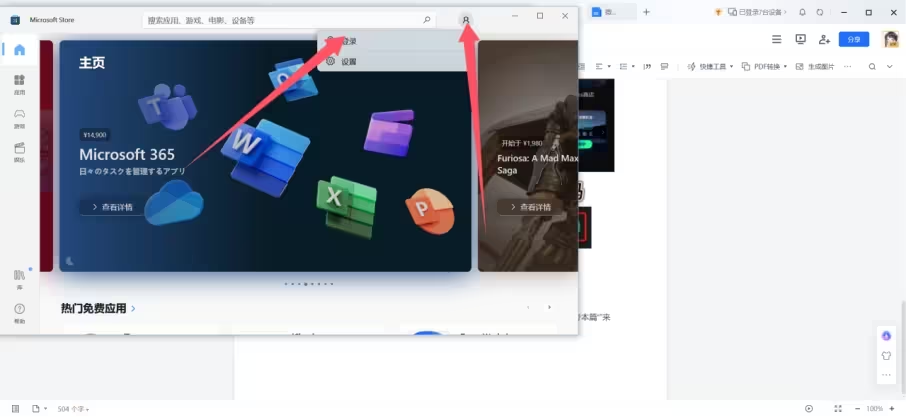Open the hamburger menu in document editor
The image size is (906, 417).
click(777, 39)
